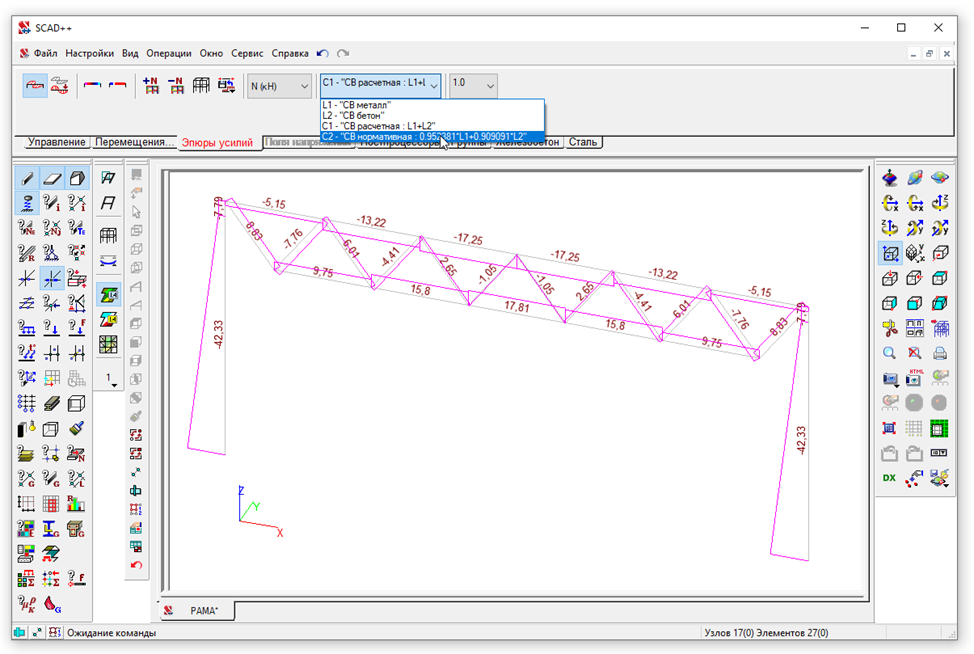Screen dimensions: 974x654
Task: Click the colored histogram chart icon
Action: coord(76,504)
